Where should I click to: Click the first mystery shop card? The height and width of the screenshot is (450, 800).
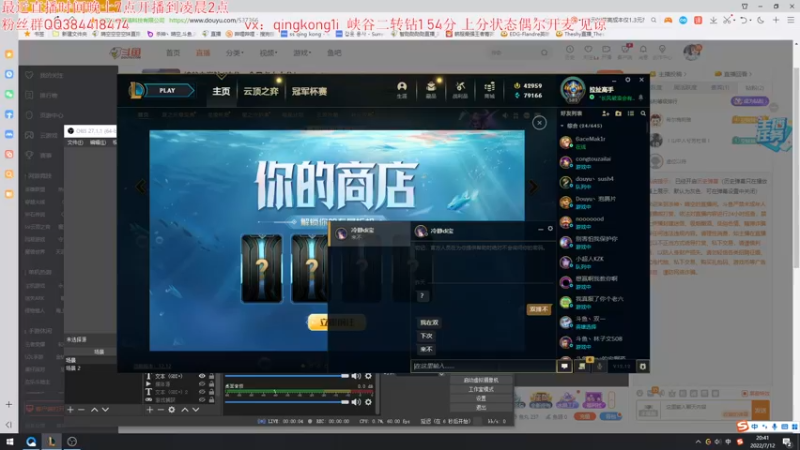coord(262,268)
